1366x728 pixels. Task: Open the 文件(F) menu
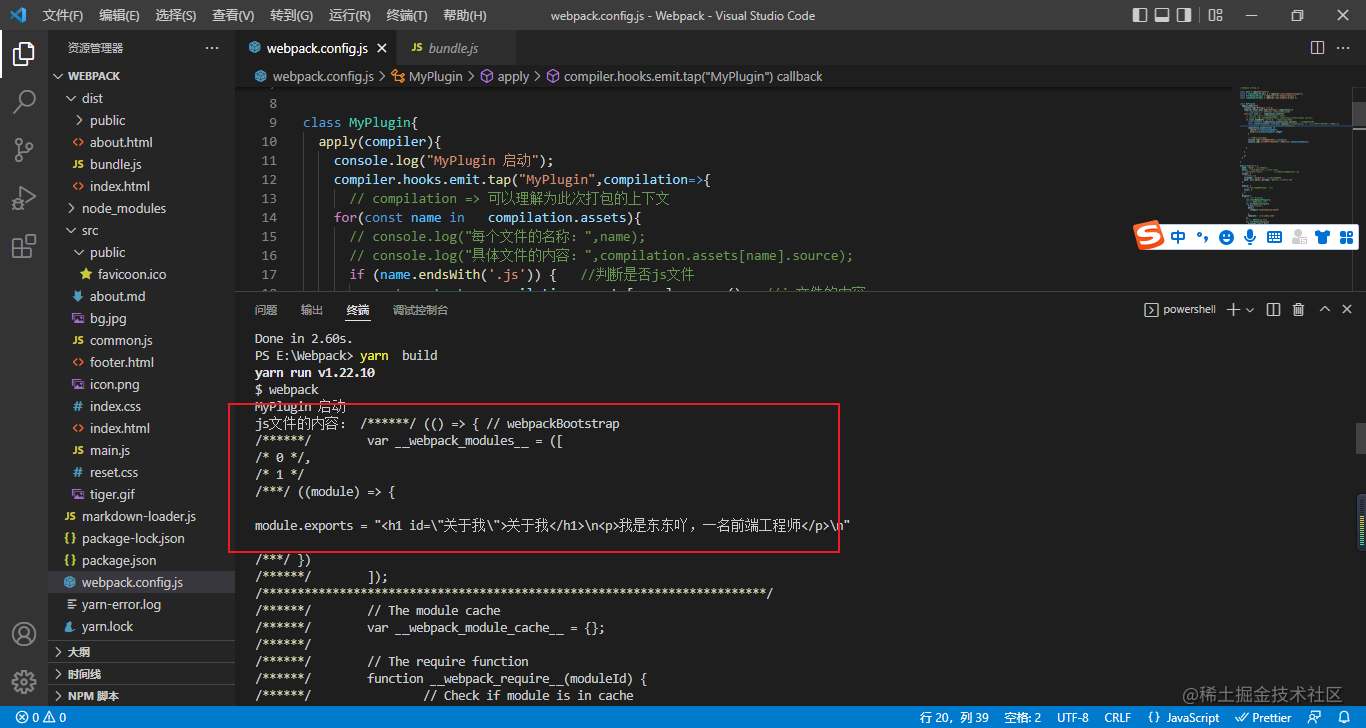(62, 15)
